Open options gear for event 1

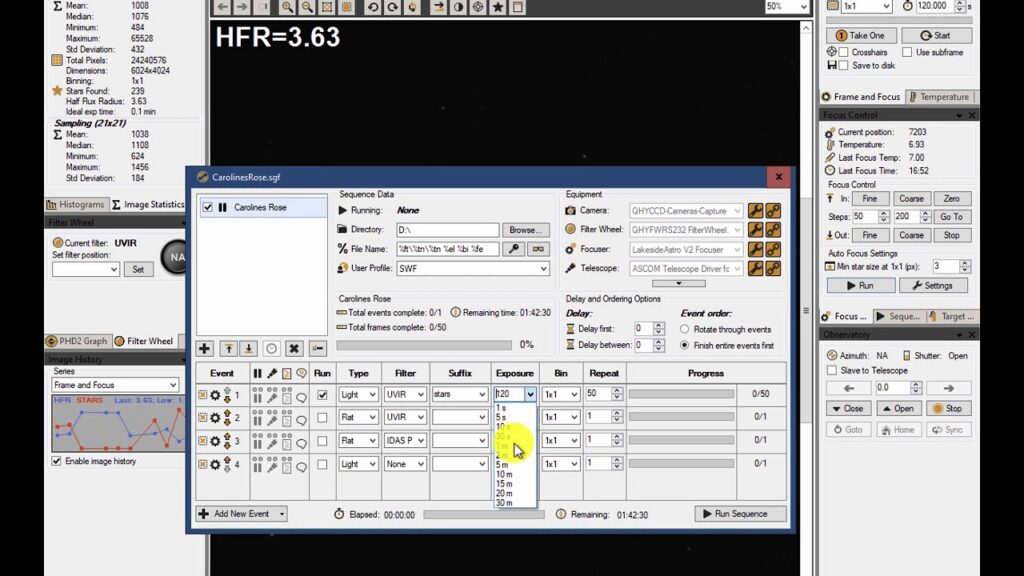point(215,395)
